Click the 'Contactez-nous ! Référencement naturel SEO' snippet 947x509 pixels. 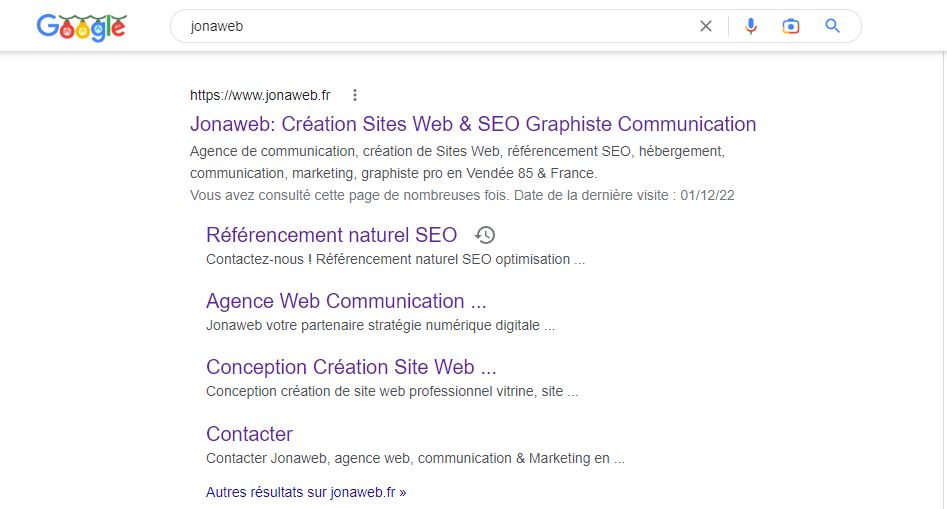[396, 259]
